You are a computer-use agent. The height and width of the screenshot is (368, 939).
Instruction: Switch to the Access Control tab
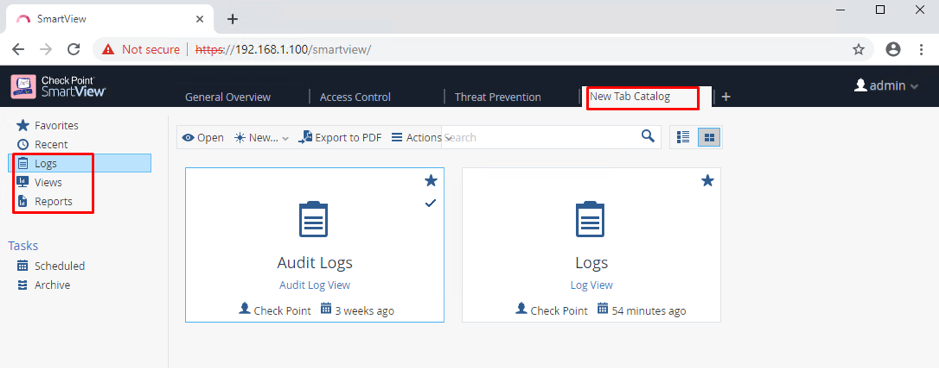[x=355, y=97]
